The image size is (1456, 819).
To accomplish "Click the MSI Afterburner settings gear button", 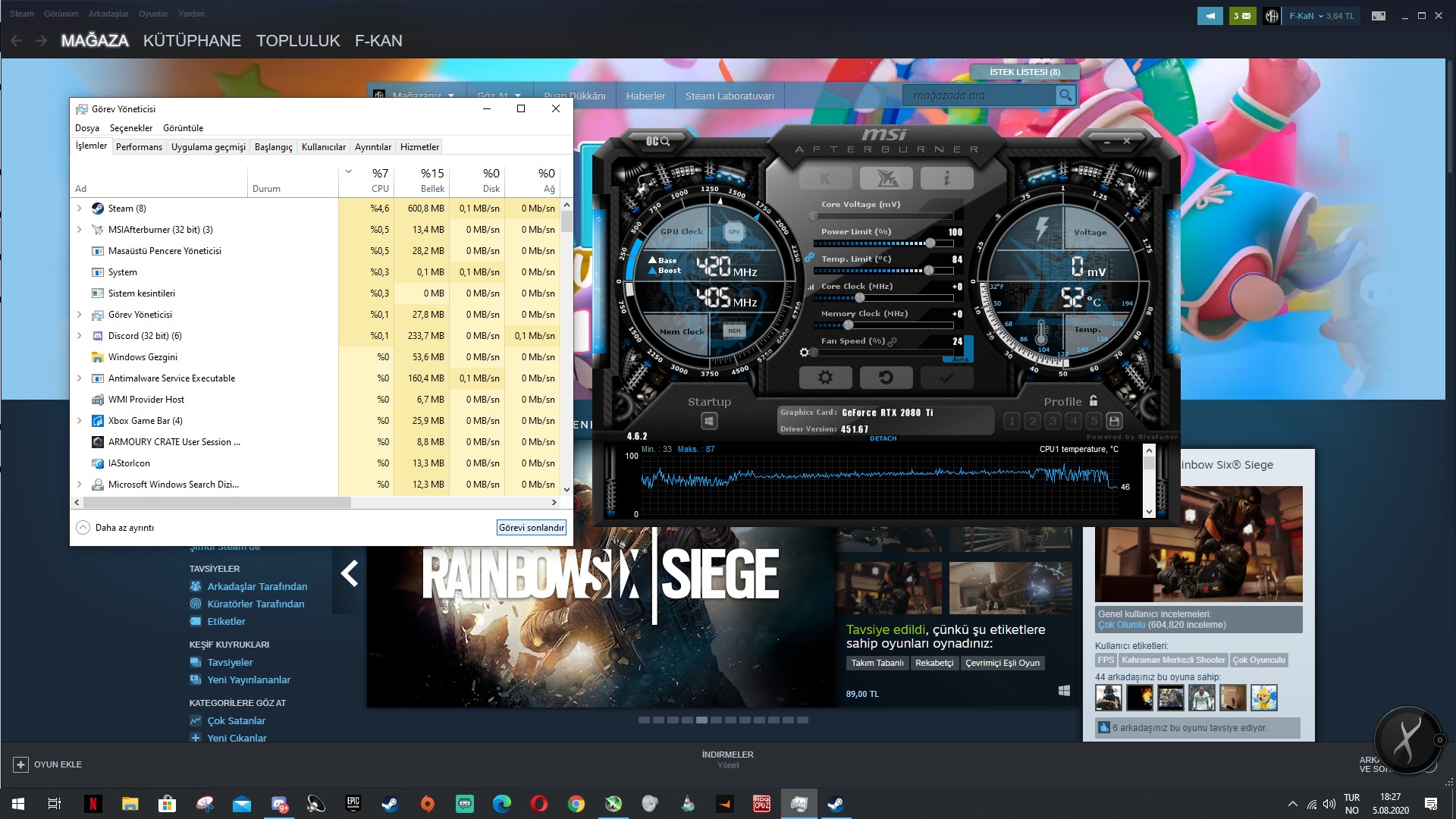I will [x=825, y=377].
